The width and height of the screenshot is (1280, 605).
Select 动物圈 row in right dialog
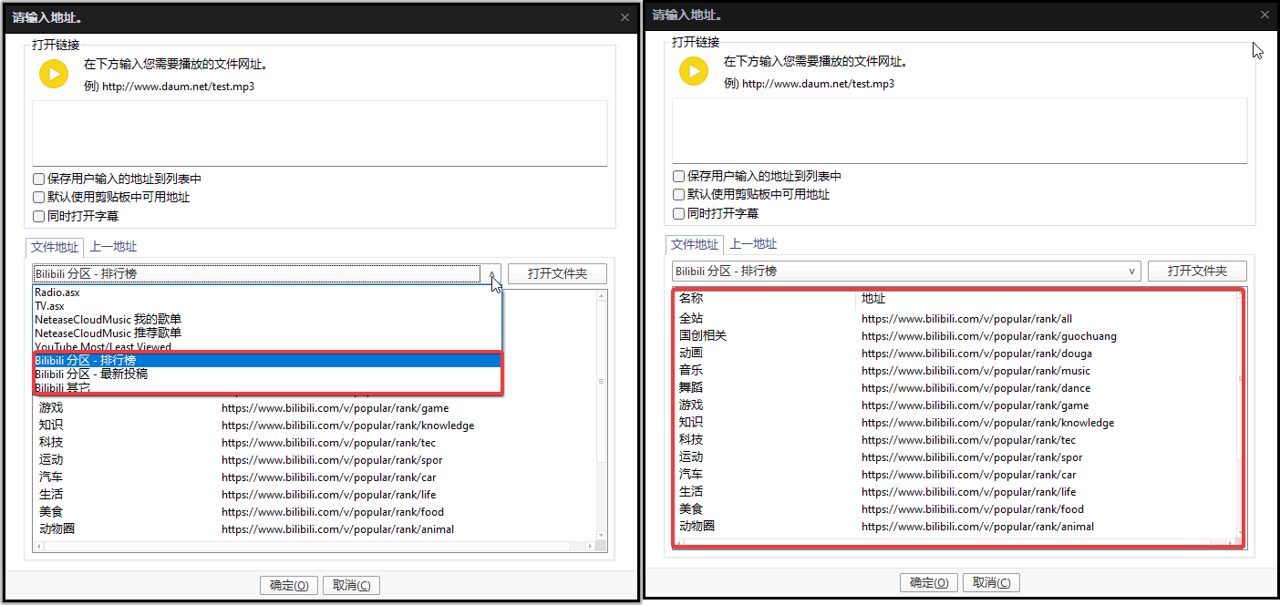(956, 526)
